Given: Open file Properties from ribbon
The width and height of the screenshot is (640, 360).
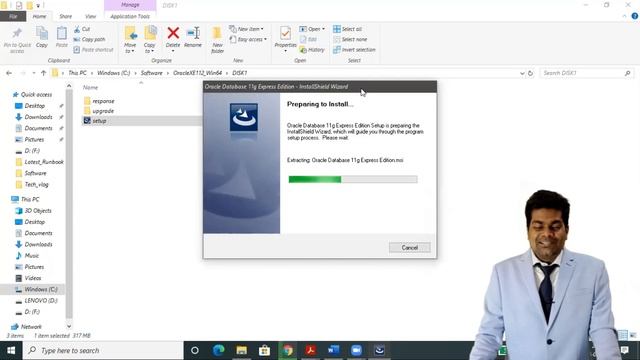Looking at the screenshot, I should tap(285, 38).
